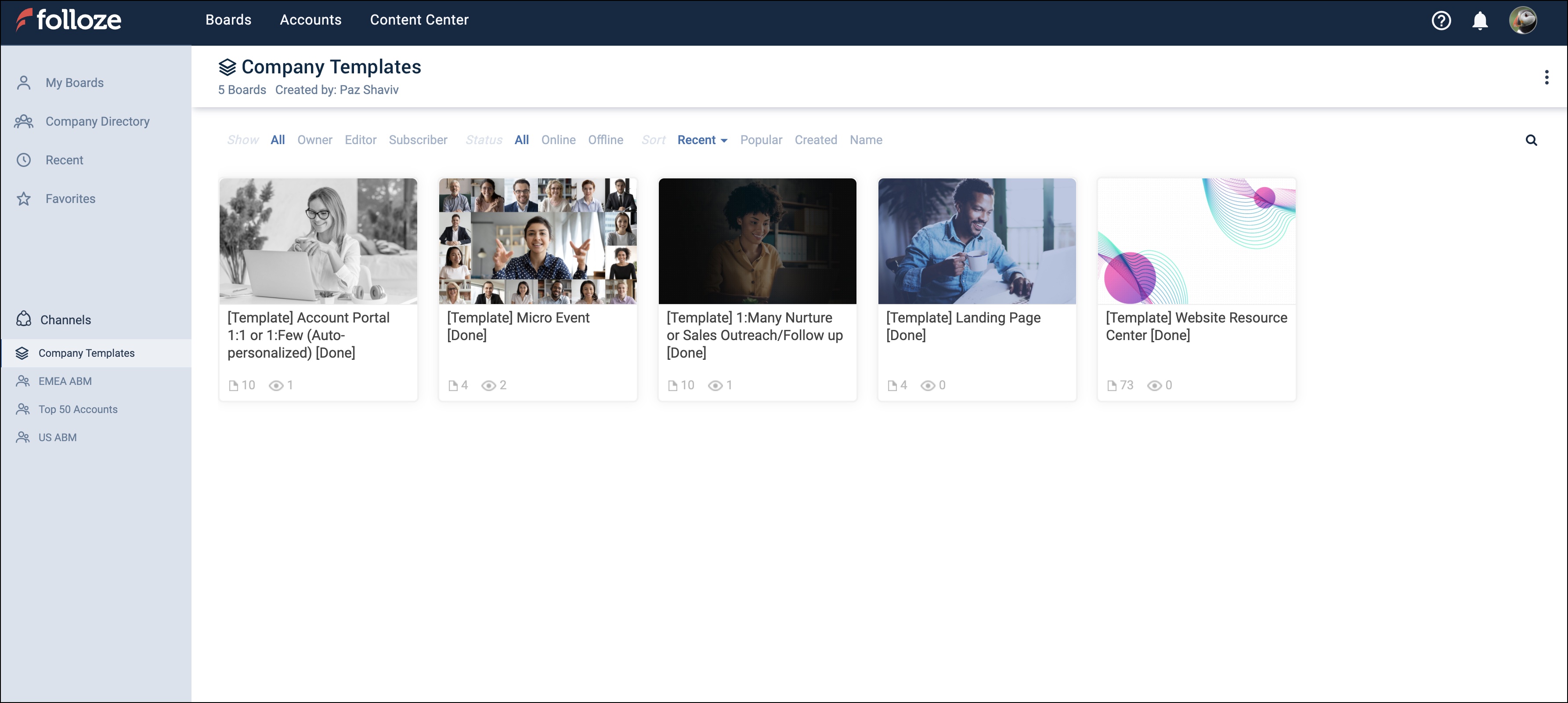Click the Favorites star icon
Viewport: 1568px width, 703px height.
pyautogui.click(x=24, y=199)
